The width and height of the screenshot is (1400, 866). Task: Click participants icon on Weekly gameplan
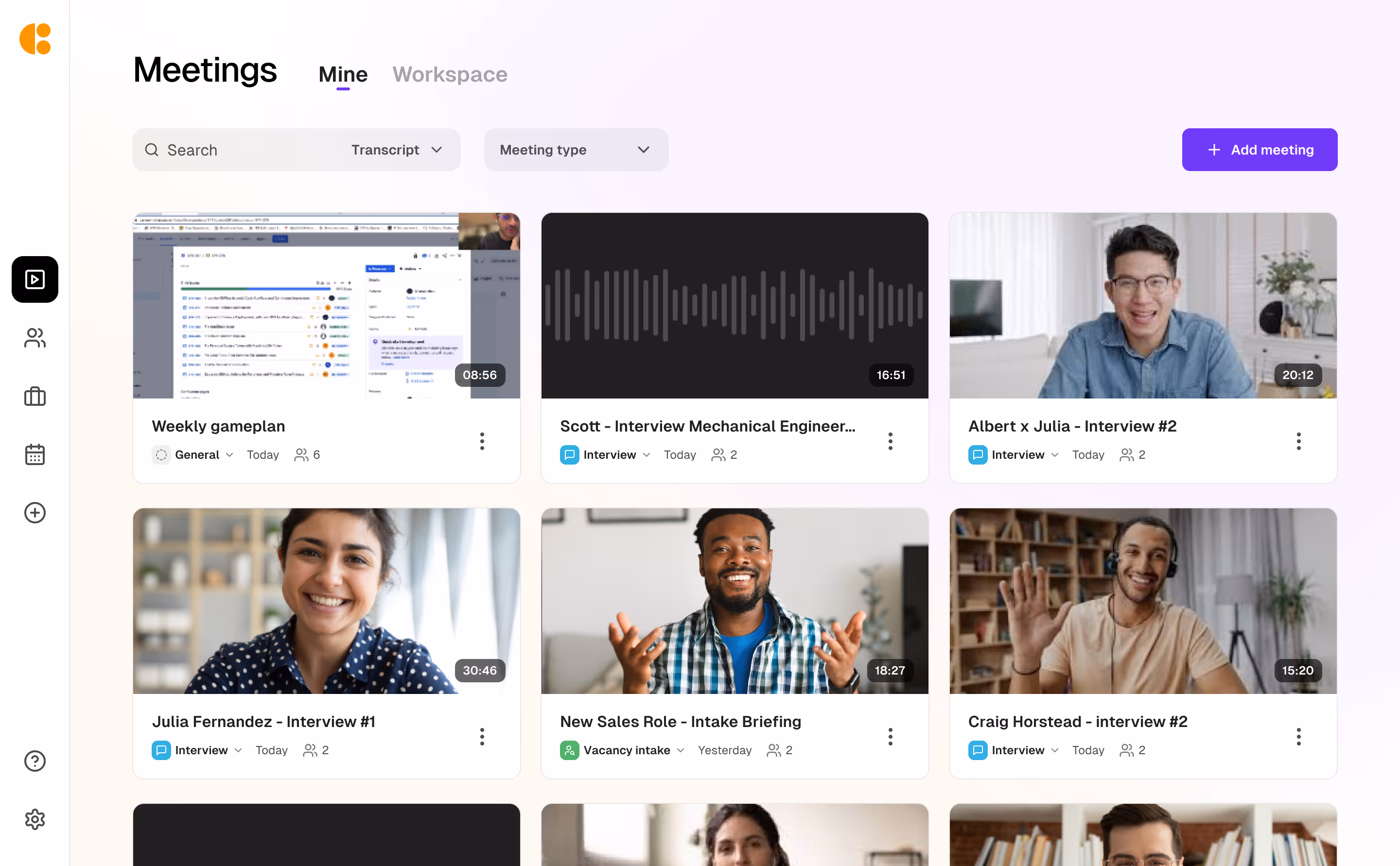301,455
